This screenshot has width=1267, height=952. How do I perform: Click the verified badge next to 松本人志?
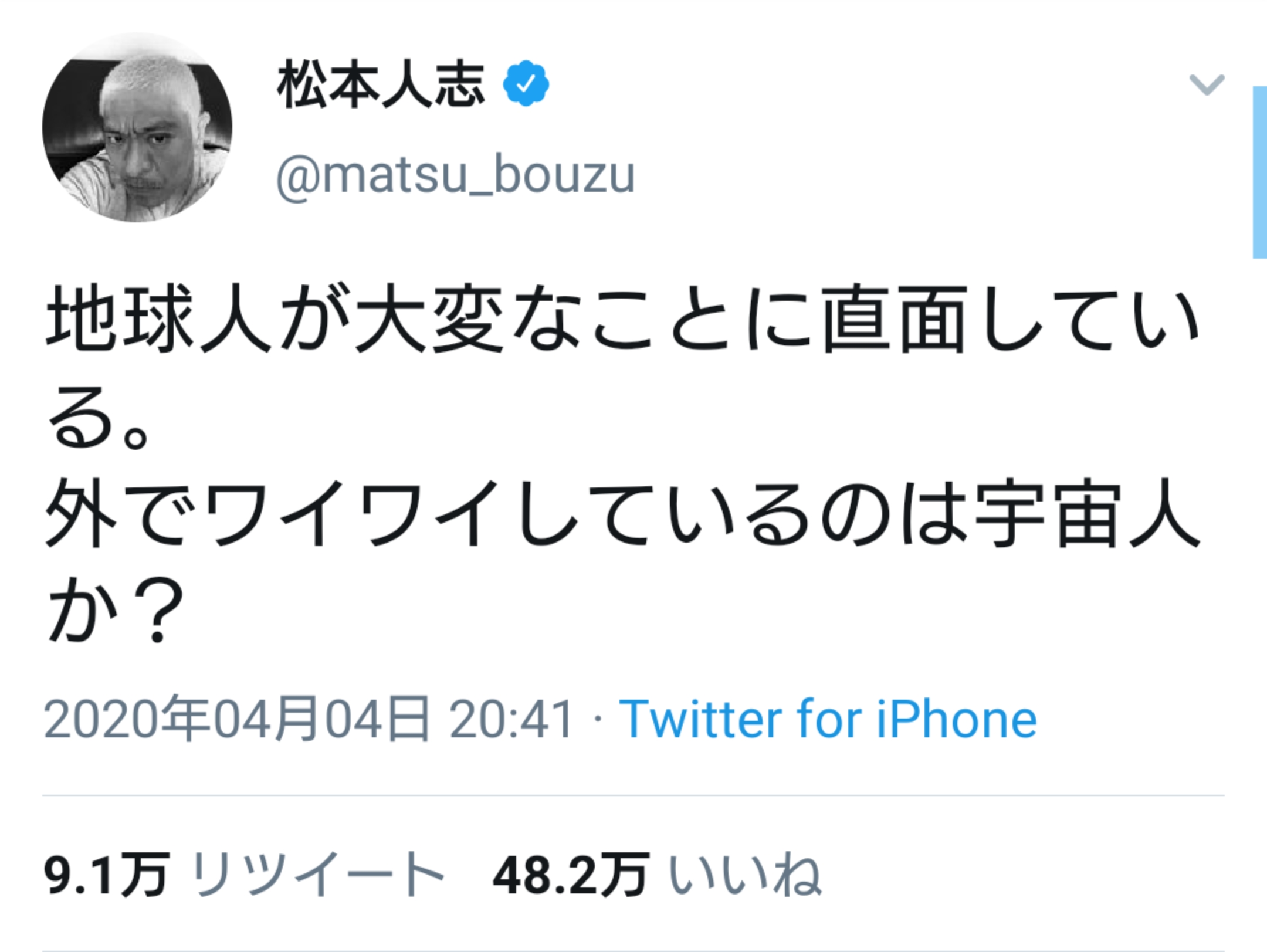(526, 84)
